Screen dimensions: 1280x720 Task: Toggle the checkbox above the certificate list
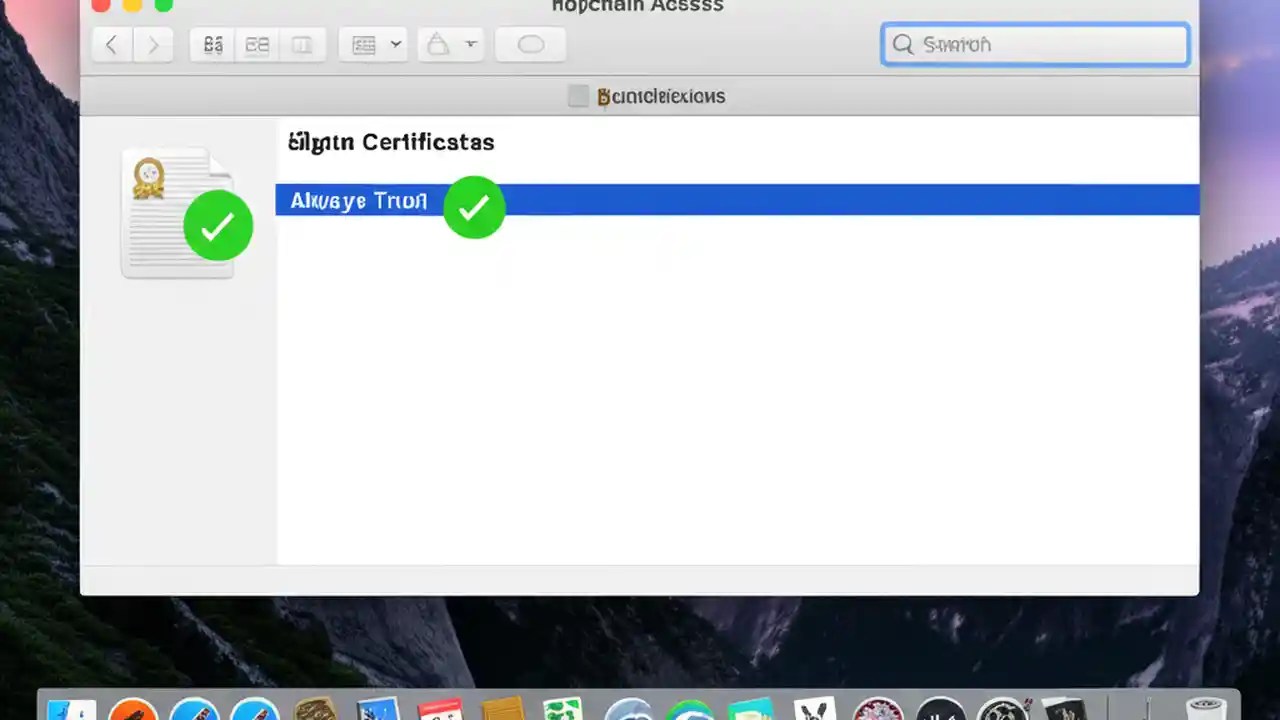[578, 96]
